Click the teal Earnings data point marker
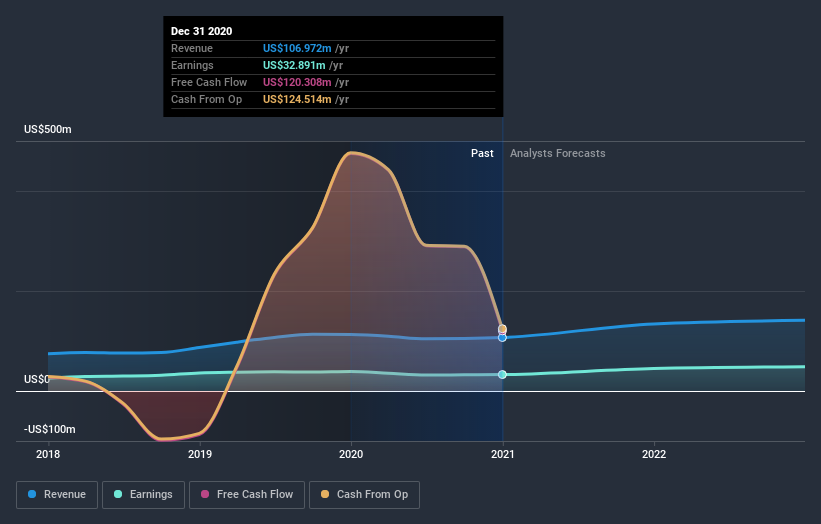Screen dimensions: 821x524 tap(502, 374)
